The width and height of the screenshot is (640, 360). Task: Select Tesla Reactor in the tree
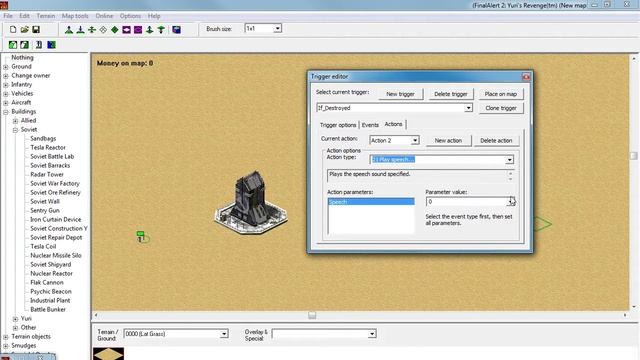48,147
